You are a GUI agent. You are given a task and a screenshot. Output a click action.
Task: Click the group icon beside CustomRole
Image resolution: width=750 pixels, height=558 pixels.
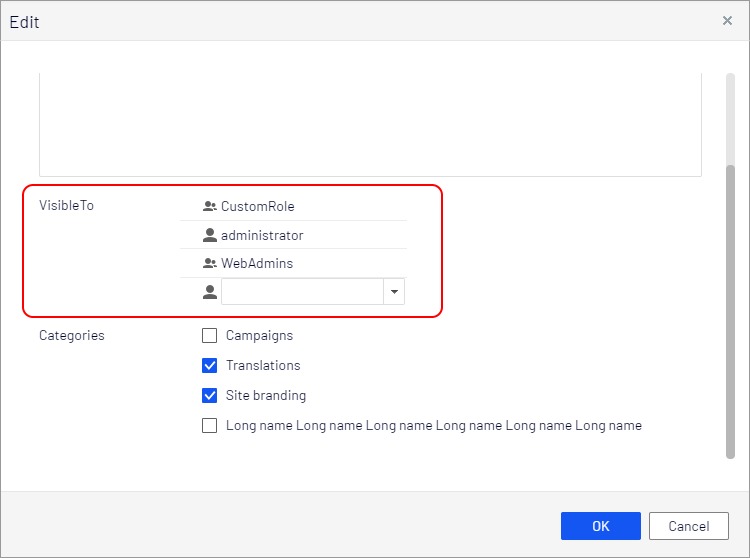tap(209, 207)
